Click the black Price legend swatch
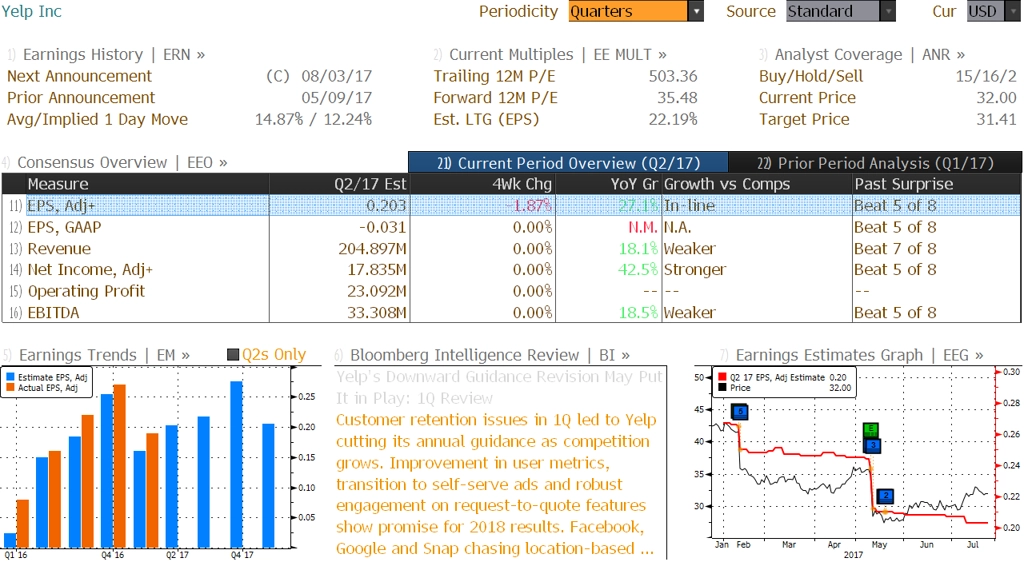The height and width of the screenshot is (562, 1024). click(722, 388)
